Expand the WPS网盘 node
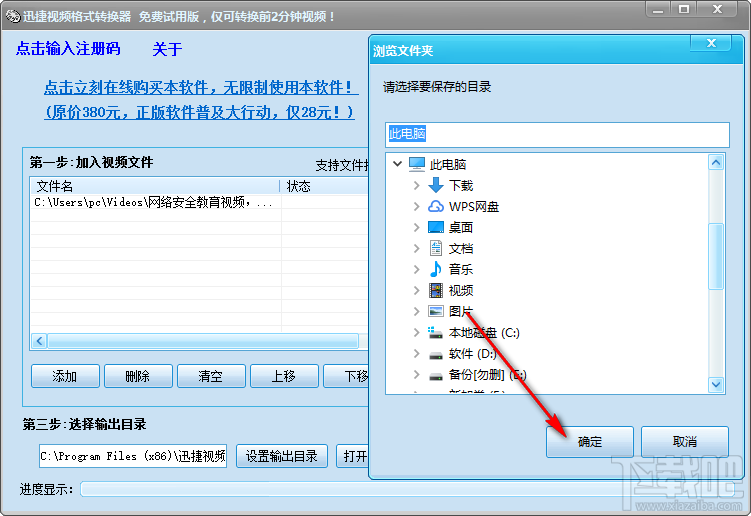 (x=416, y=206)
